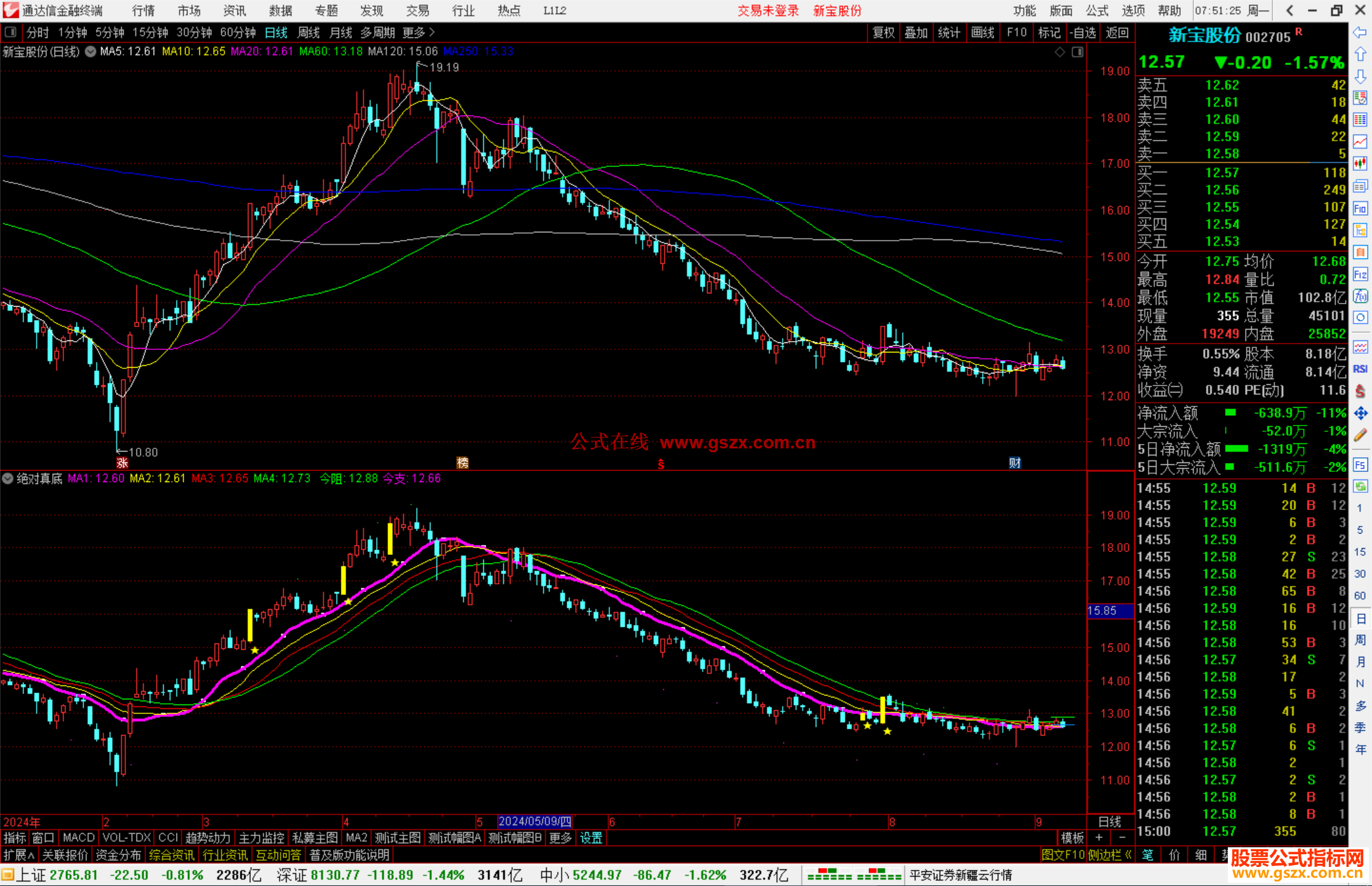Toggle the panel layout square icon before 分时
Screen dimensions: 1372x886
pyautogui.click(x=11, y=32)
